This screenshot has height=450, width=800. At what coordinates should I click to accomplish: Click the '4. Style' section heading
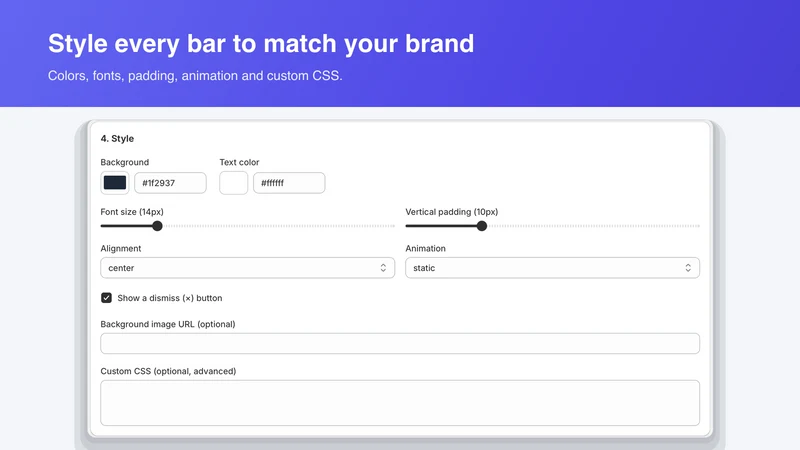(117, 138)
